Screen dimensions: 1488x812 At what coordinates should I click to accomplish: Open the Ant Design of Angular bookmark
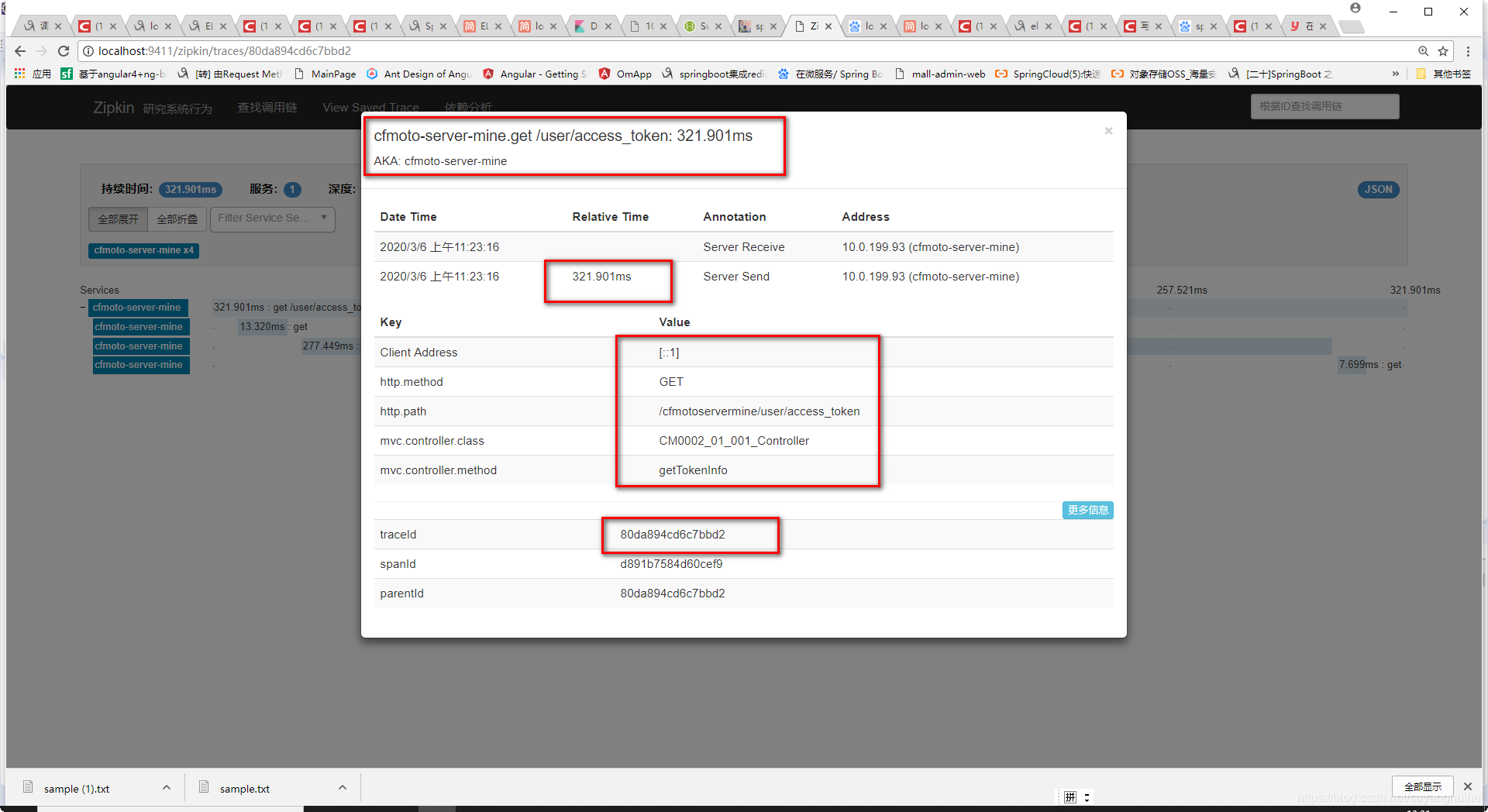point(418,74)
